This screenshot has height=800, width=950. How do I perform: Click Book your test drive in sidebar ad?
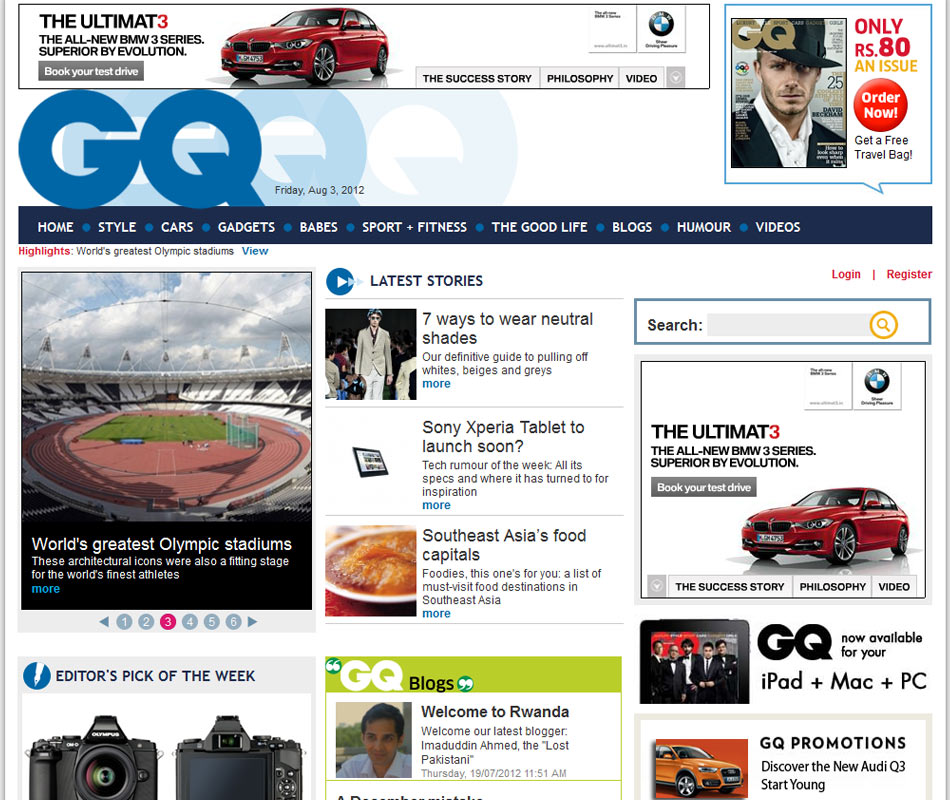coord(704,487)
